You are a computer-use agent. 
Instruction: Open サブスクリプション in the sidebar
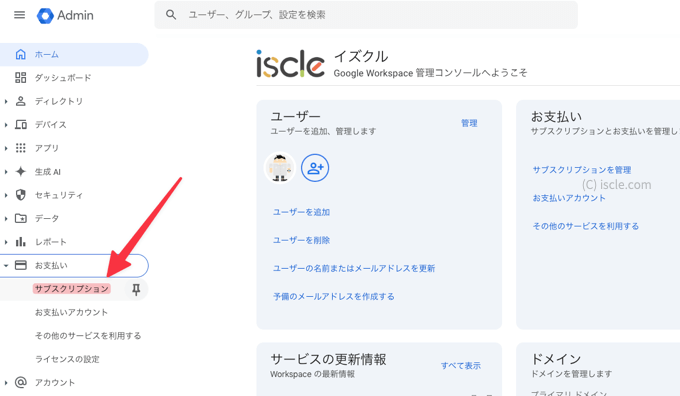coord(72,289)
